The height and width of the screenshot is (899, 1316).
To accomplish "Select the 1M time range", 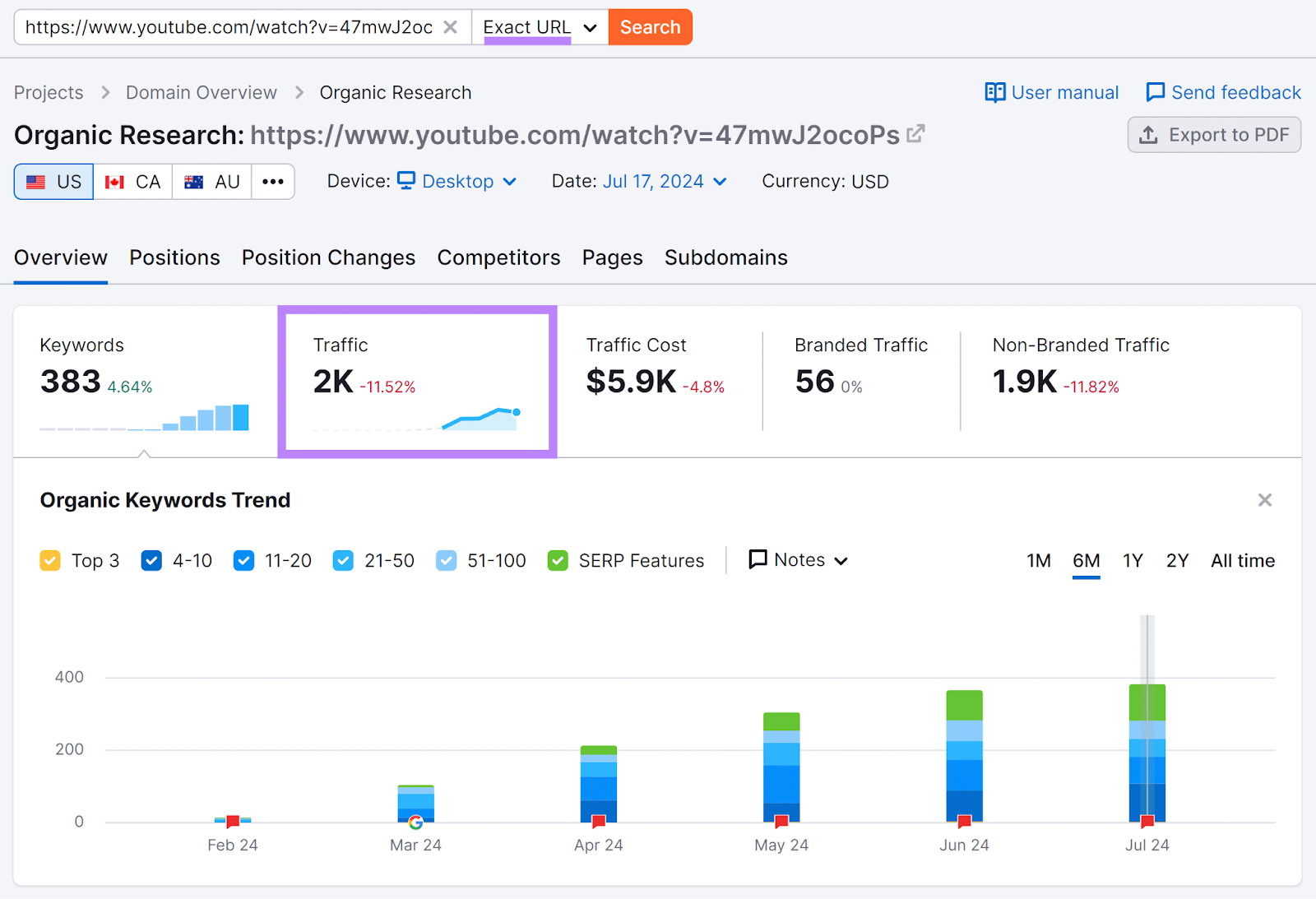I will tap(1039, 561).
